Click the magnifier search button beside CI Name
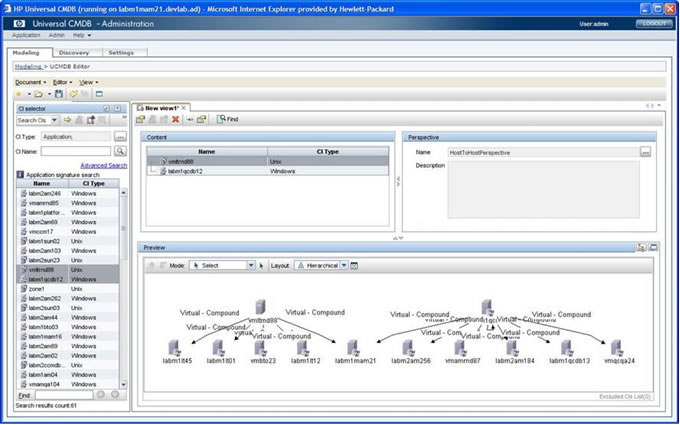Screen dimensions: 680x425 [120, 151]
